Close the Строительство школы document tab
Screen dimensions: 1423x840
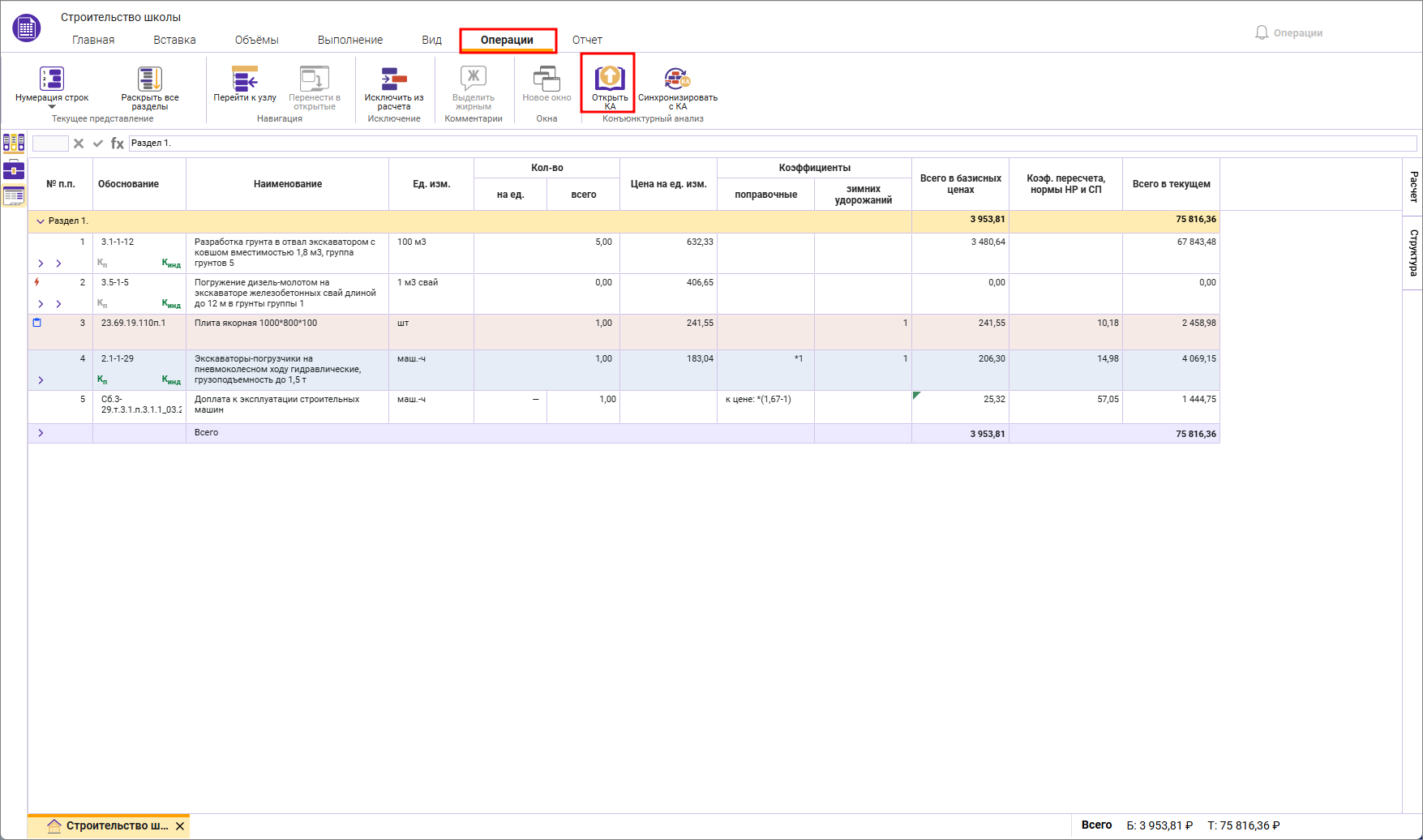[180, 826]
